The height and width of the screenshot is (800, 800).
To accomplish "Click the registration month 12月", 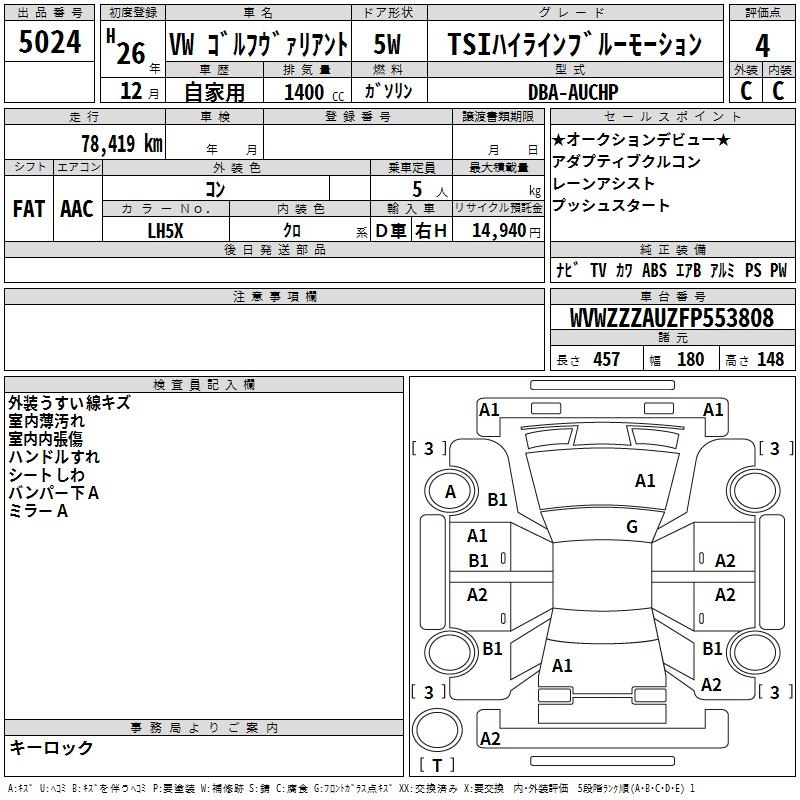I will click(139, 91).
